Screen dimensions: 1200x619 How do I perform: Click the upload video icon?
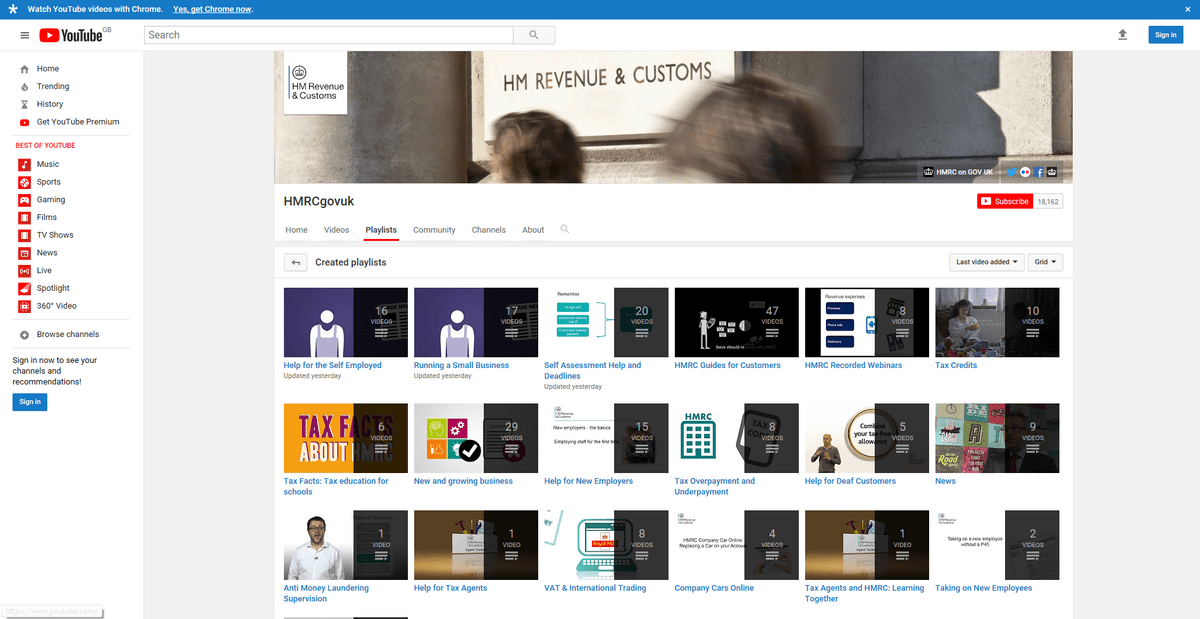[x=1122, y=35]
